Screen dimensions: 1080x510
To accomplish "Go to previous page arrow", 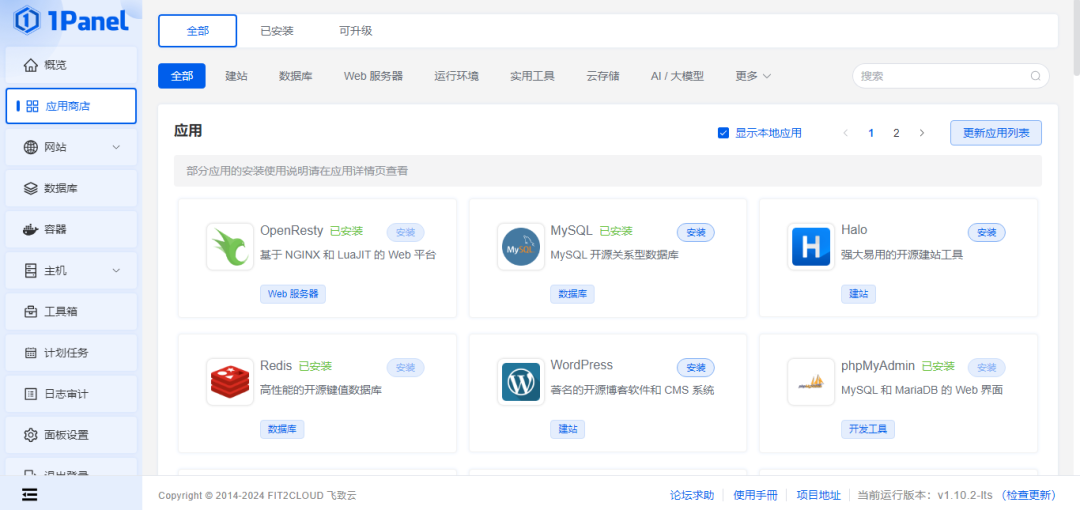I will [846, 133].
